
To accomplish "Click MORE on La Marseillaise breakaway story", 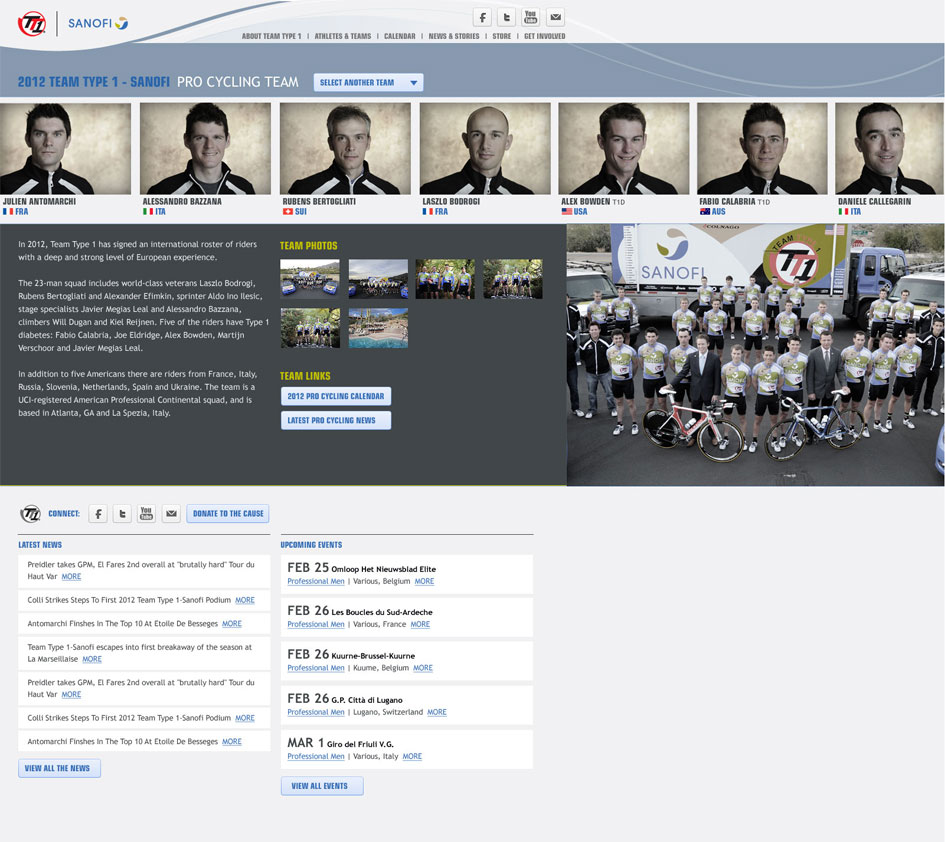I will tap(92, 659).
